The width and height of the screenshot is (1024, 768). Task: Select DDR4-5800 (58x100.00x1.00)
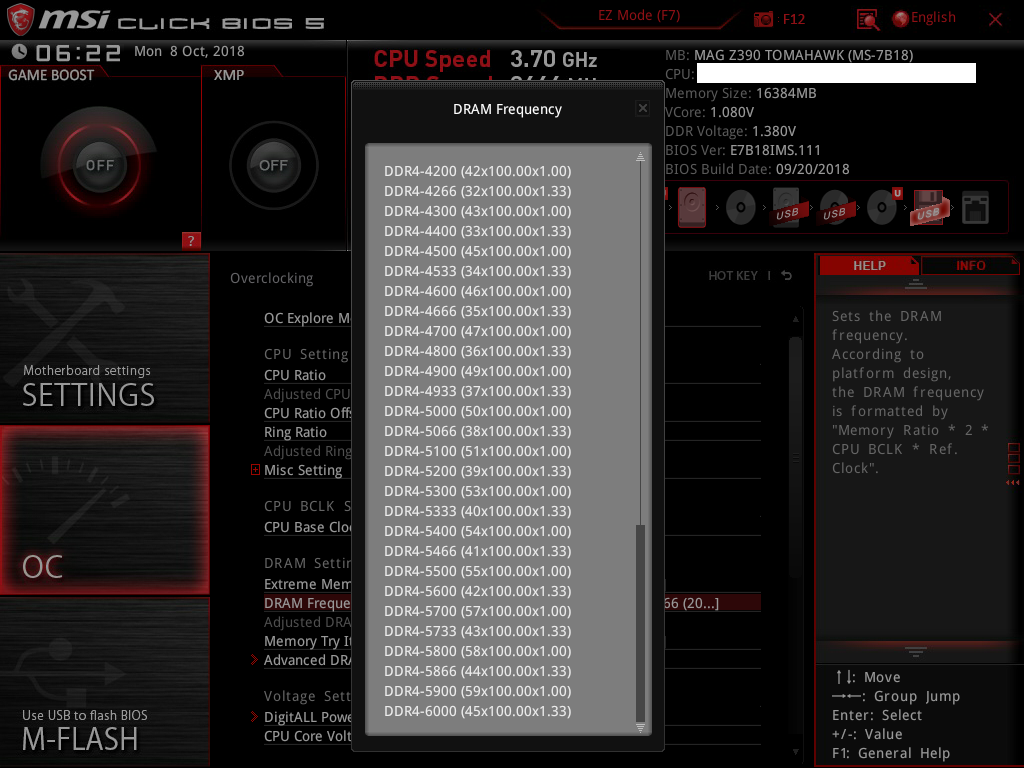pyautogui.click(x=477, y=652)
